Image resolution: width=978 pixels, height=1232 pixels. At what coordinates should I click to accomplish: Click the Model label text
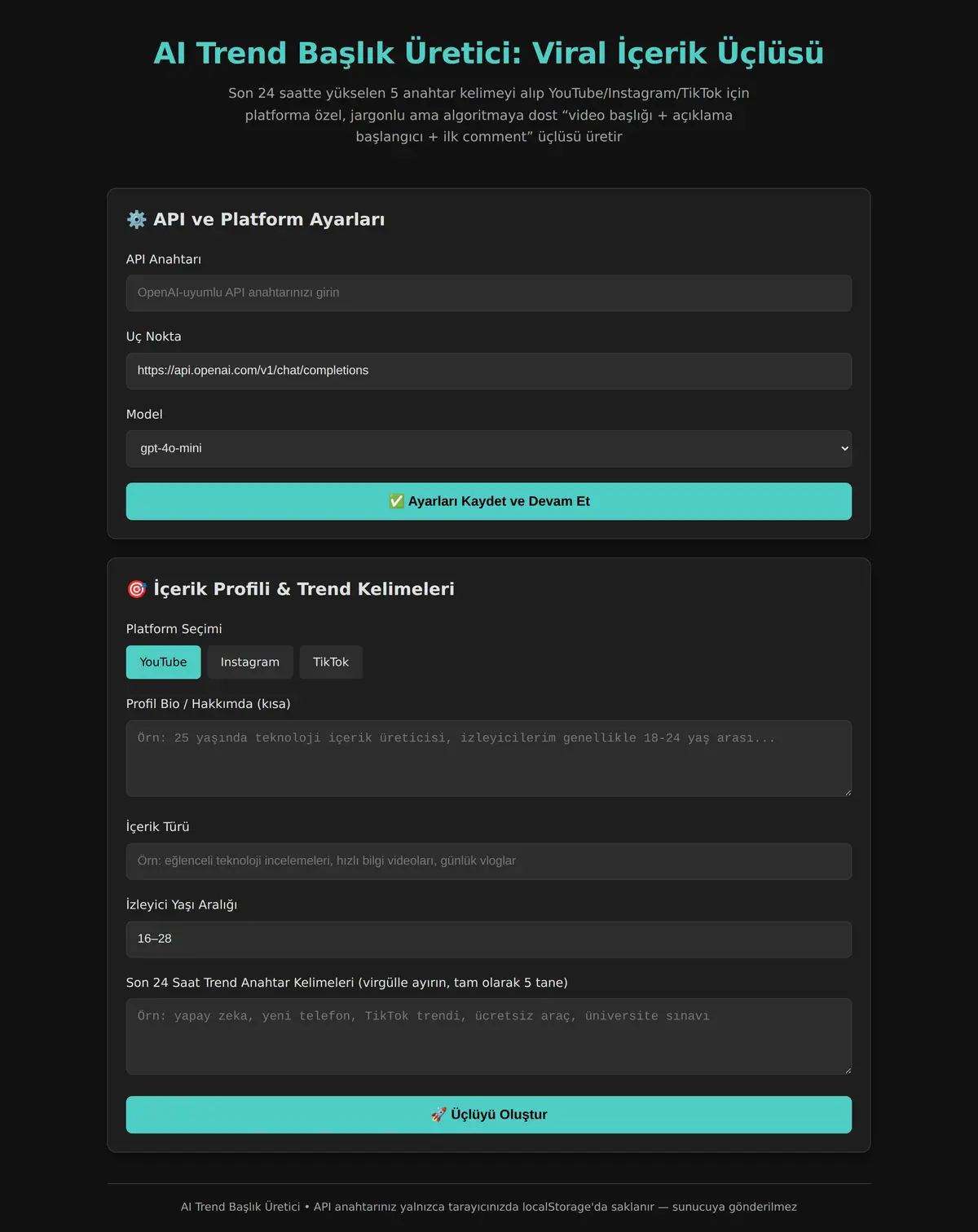(x=144, y=415)
